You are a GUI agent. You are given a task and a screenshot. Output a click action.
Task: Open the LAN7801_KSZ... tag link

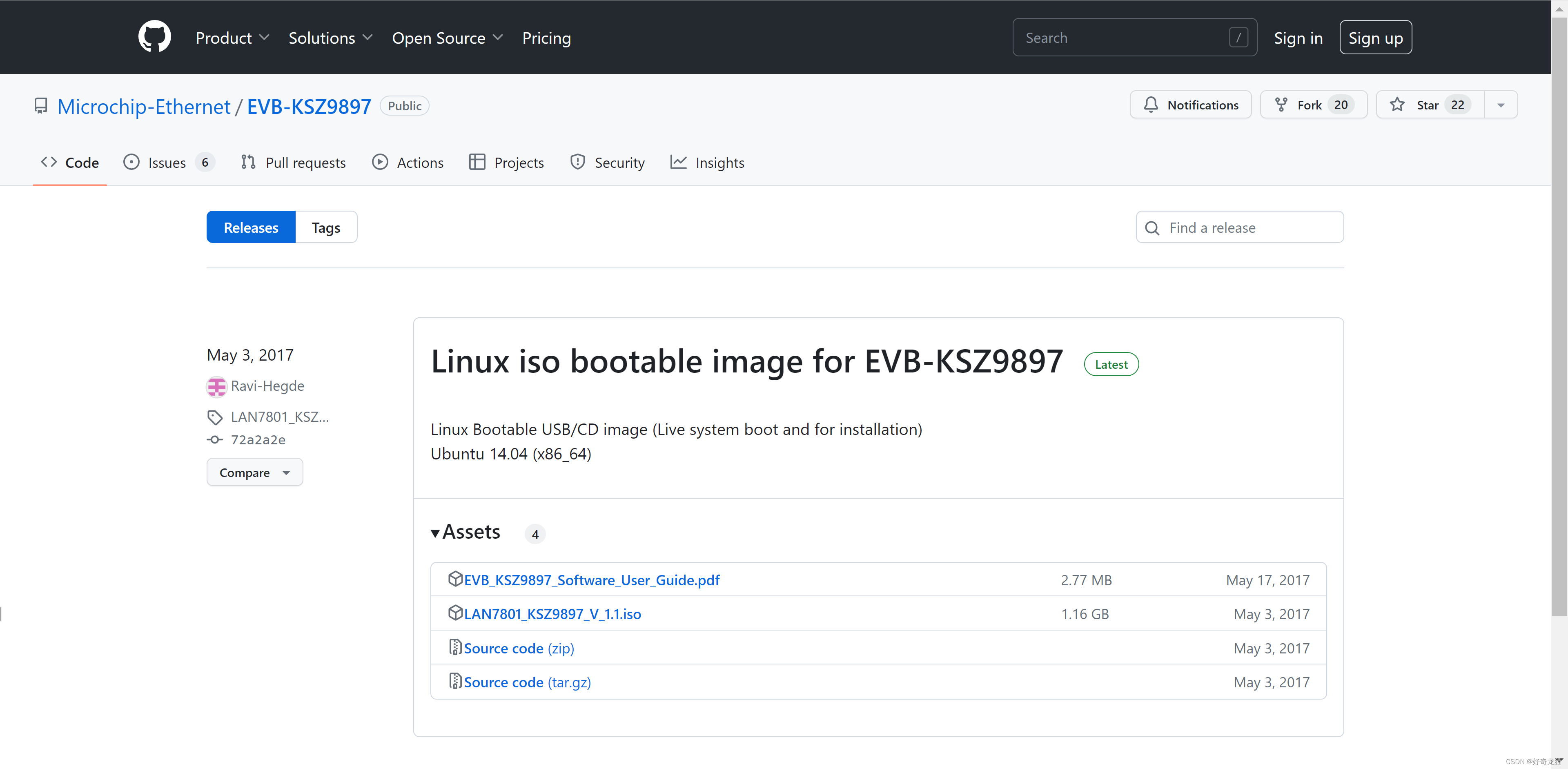[279, 417]
